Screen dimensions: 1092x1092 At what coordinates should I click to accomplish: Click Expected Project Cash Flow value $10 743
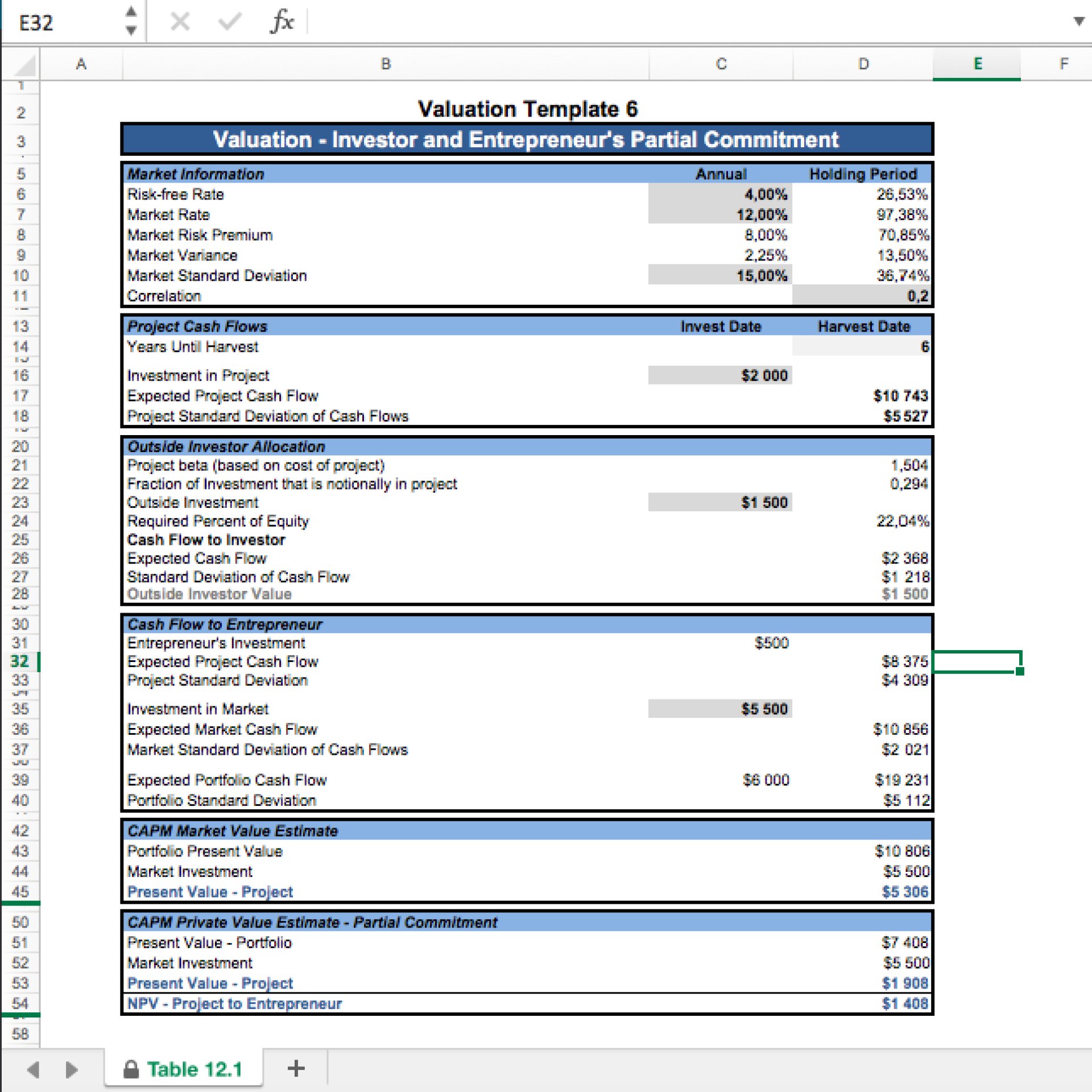[900, 396]
